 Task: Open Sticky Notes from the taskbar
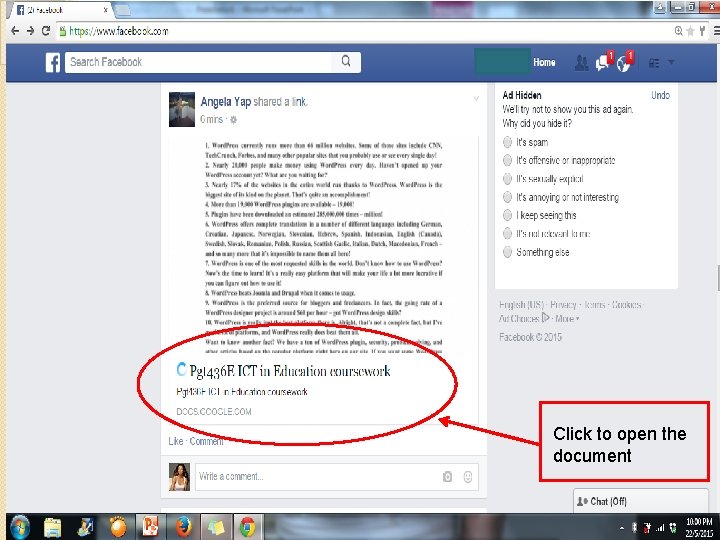[x=215, y=527]
